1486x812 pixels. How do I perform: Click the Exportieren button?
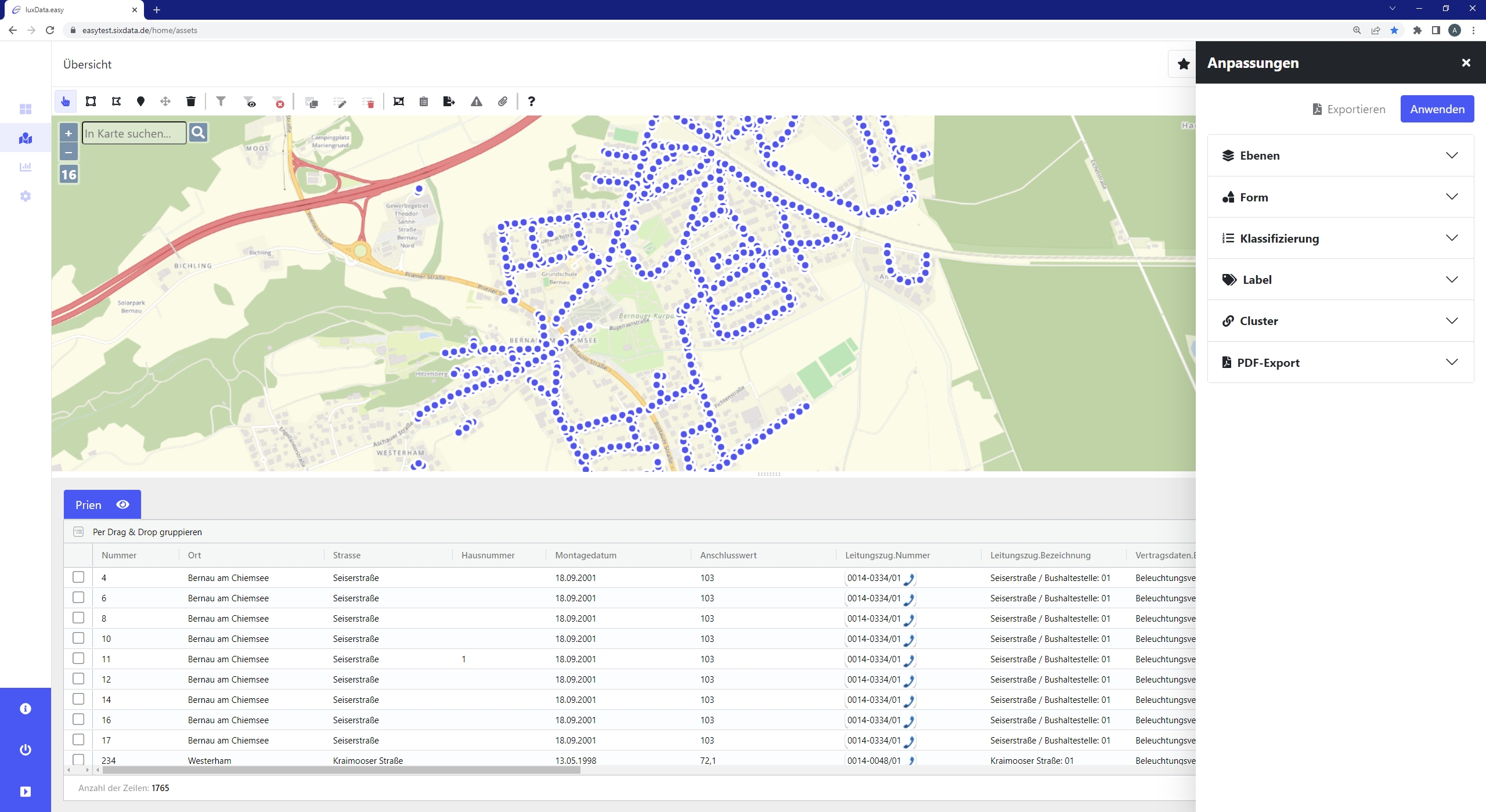tap(1349, 109)
